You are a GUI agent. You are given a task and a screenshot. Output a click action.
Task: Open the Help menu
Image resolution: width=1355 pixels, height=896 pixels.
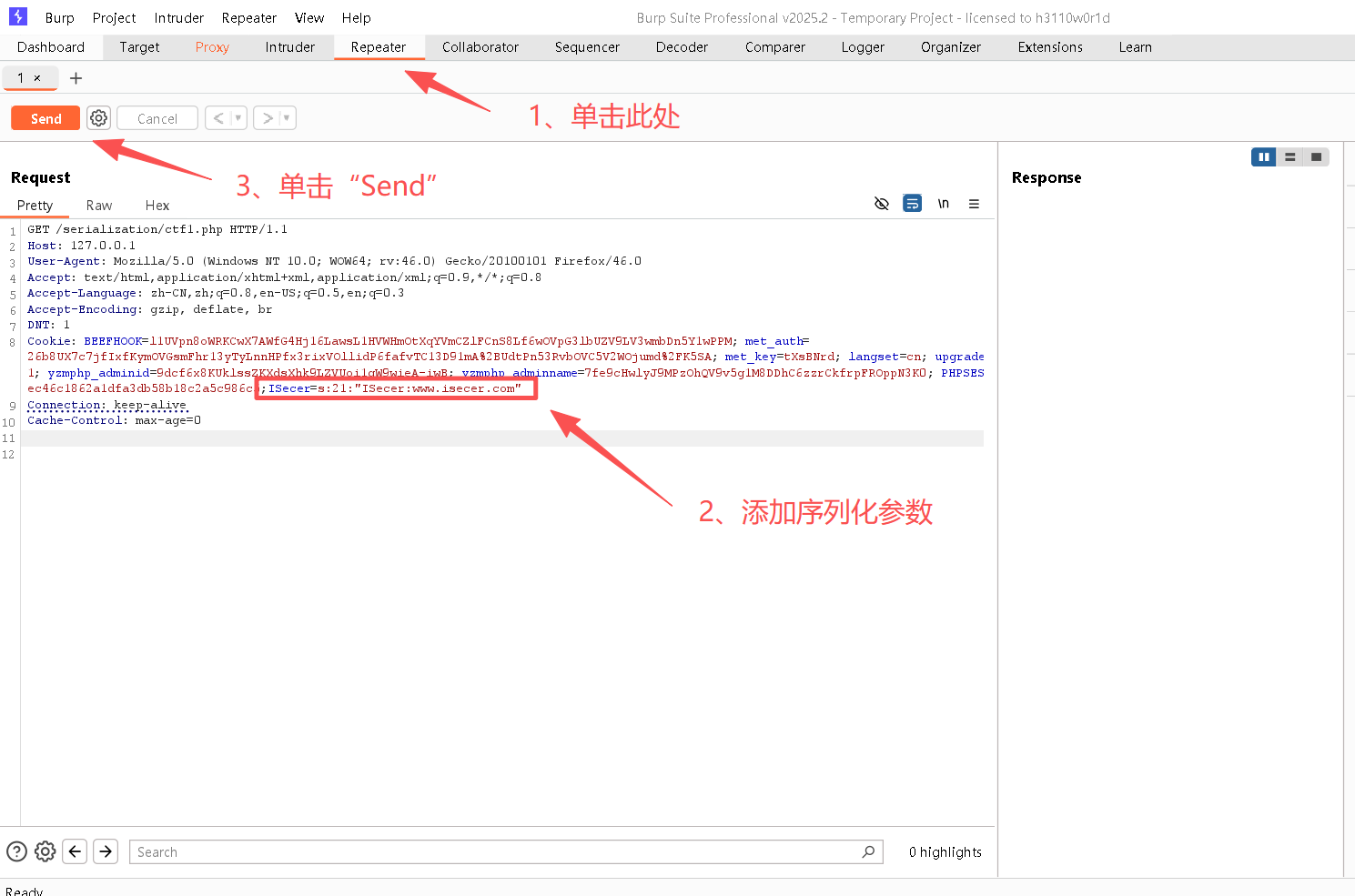click(357, 17)
